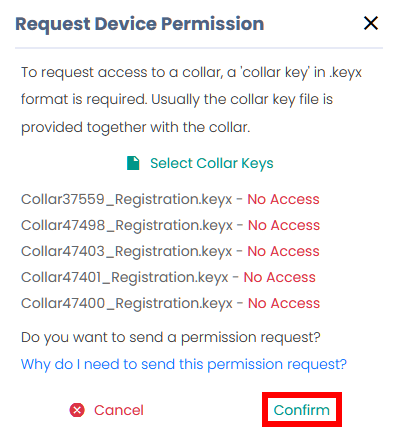Select the Cancel text button
This screenshot has width=398, height=439.
coord(119,410)
